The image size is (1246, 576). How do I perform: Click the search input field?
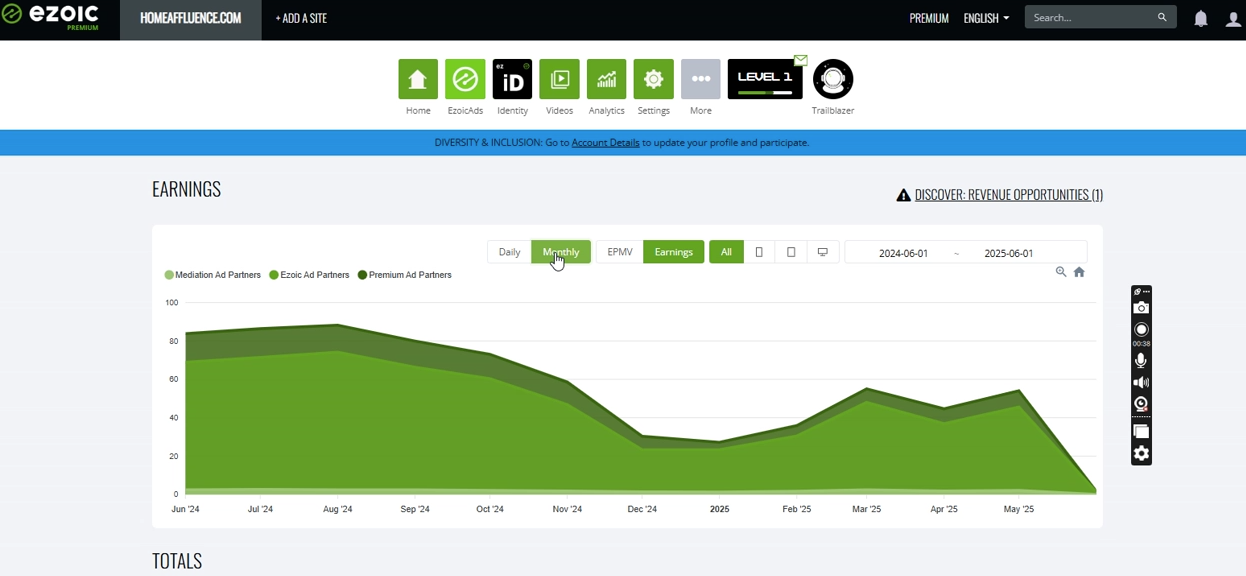click(1090, 17)
